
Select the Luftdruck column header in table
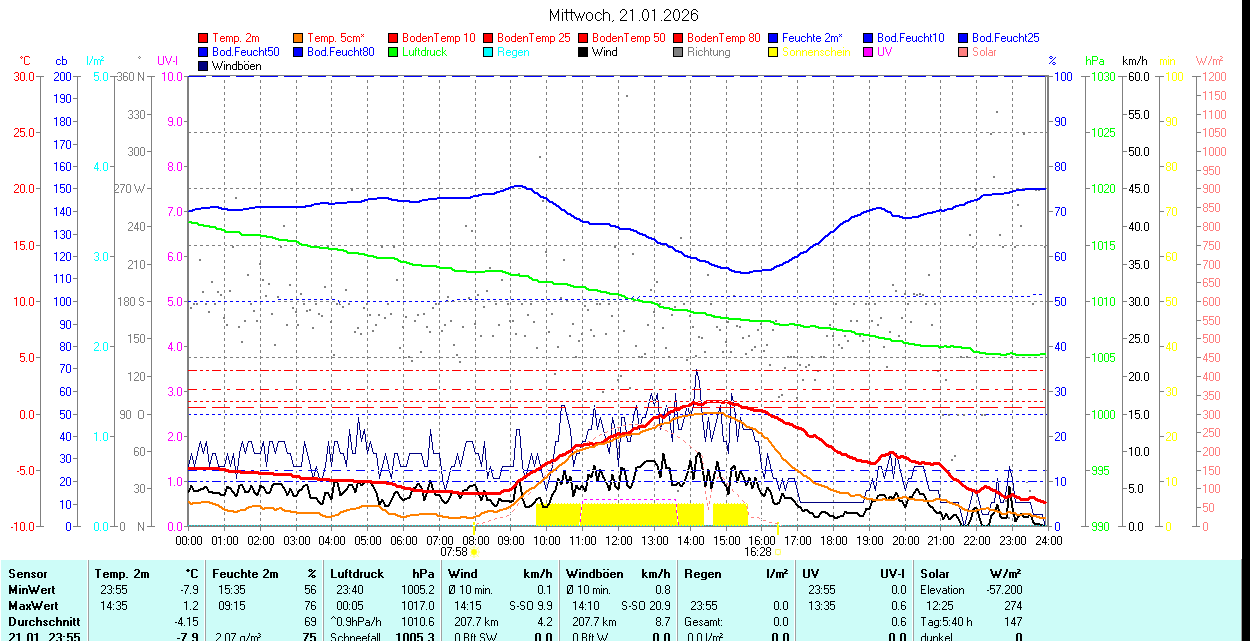(356, 574)
